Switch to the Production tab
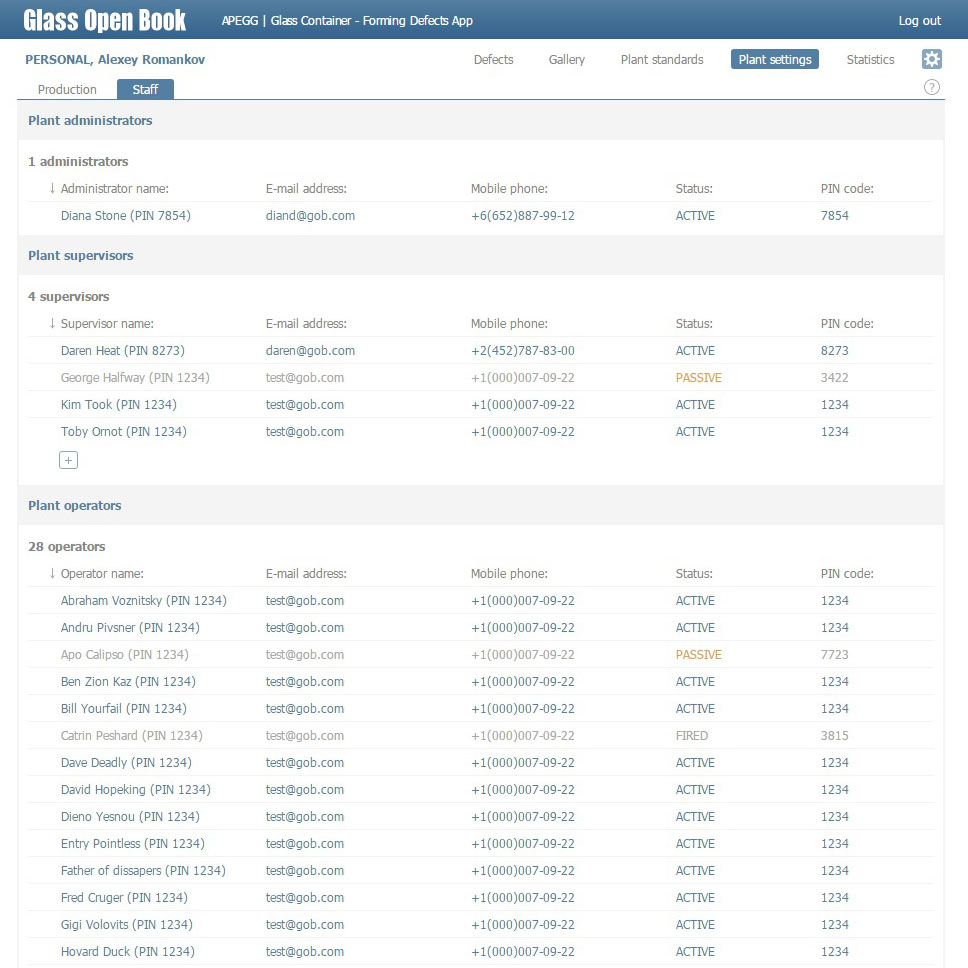The image size is (968, 968). (67, 90)
